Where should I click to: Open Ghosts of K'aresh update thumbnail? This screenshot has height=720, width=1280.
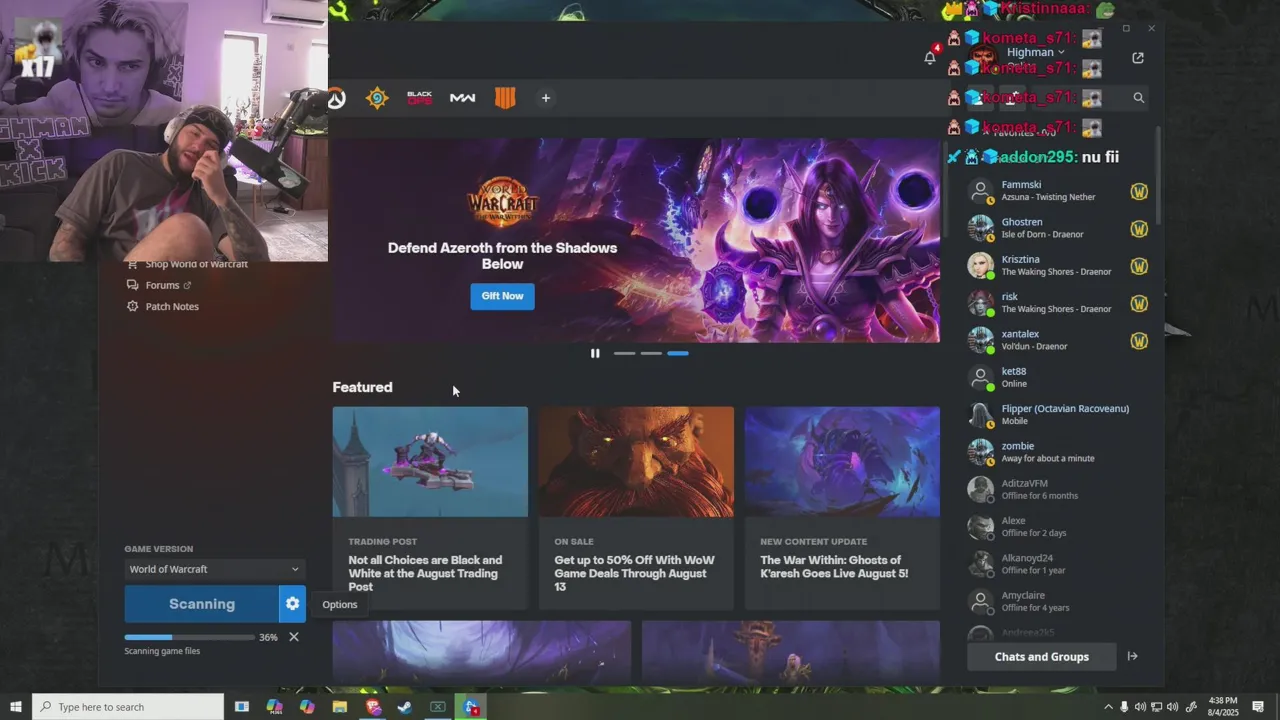tap(842, 462)
